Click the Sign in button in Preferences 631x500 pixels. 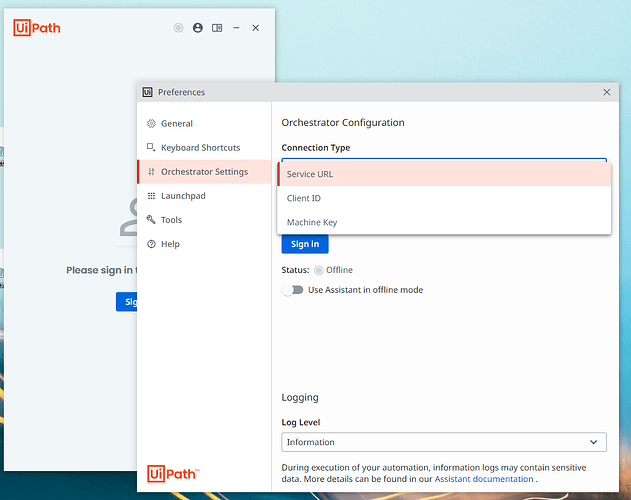(x=305, y=244)
